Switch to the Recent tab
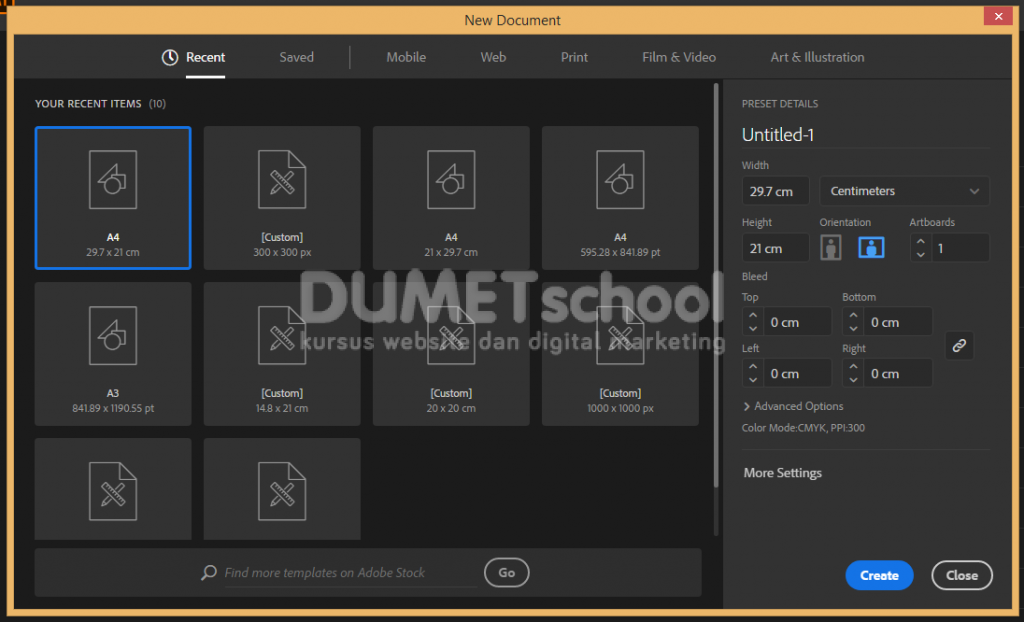 click(205, 57)
